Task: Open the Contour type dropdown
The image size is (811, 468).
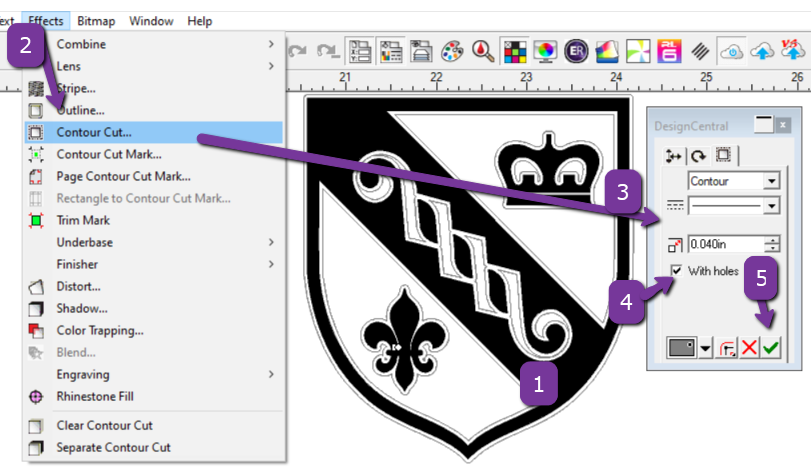Action: click(x=770, y=181)
